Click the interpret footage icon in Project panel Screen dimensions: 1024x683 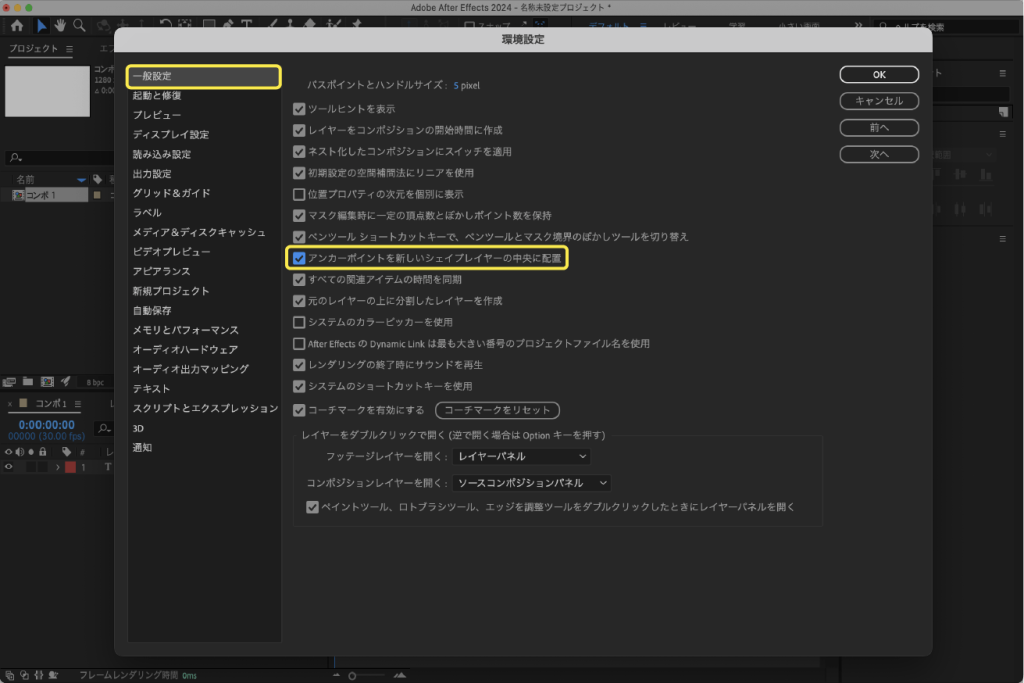point(10,381)
